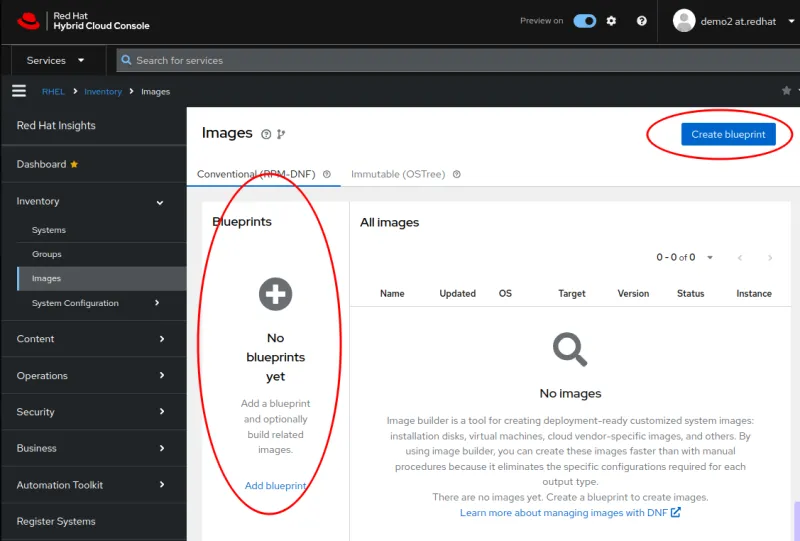Open Systems under Inventory in sidebar
This screenshot has height=541, width=800.
[x=49, y=230]
